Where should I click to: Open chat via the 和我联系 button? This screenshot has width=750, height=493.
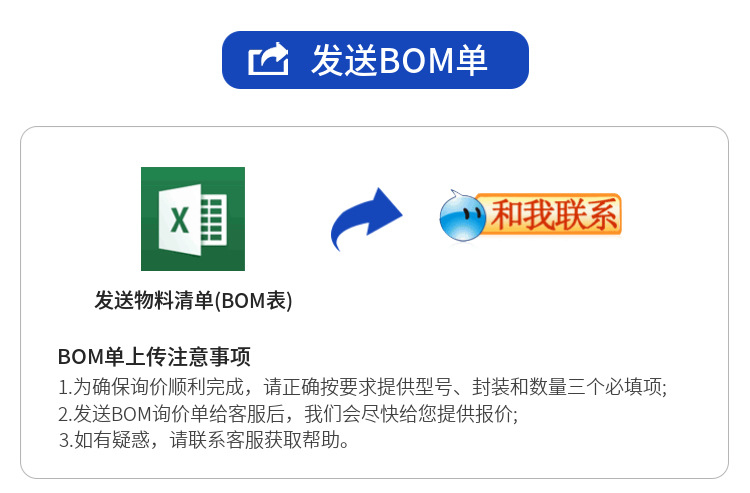[x=530, y=216]
